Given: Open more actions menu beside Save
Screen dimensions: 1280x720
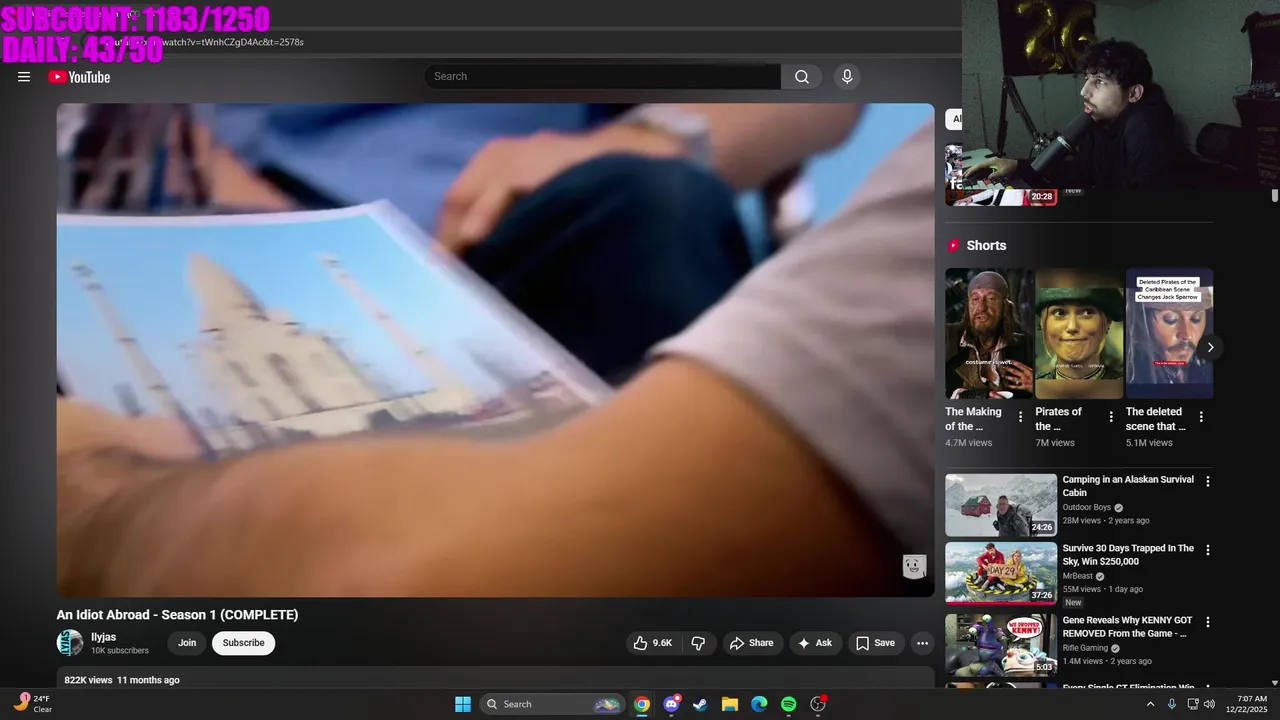Looking at the screenshot, I should click(922, 643).
